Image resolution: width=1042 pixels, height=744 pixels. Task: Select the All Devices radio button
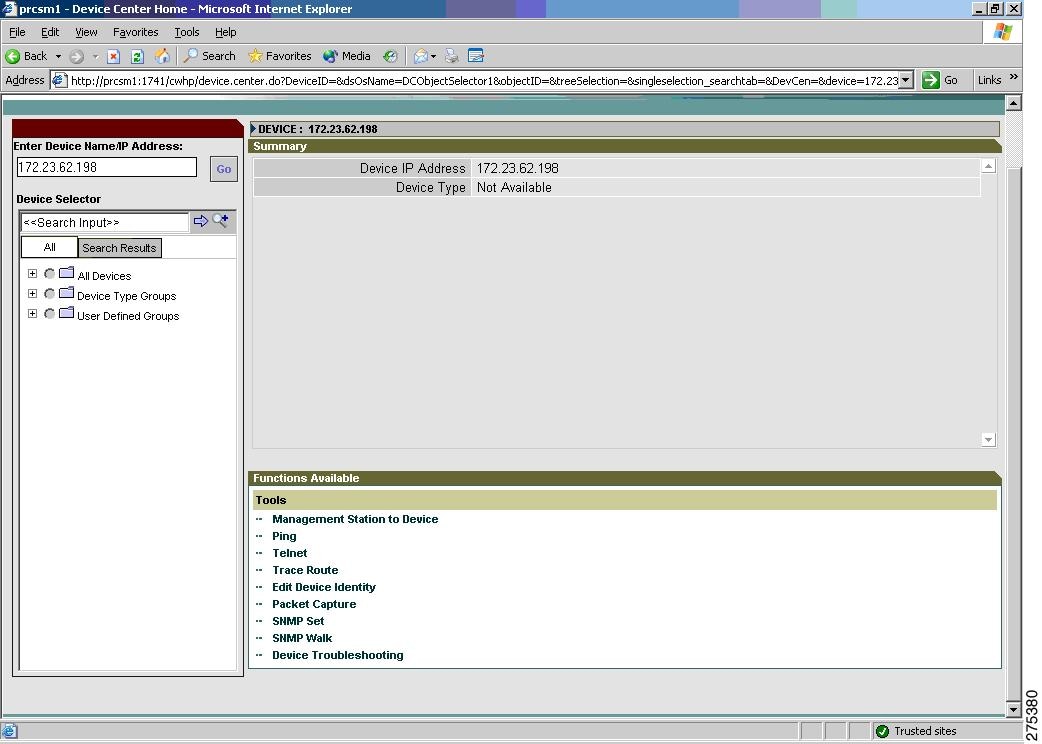tap(49, 274)
